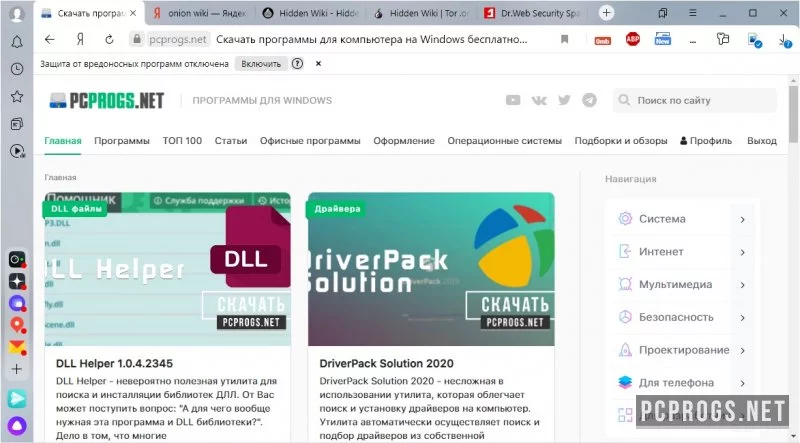The width and height of the screenshot is (800, 443).
Task: Open Adblock Plus extension icon
Action: (633, 39)
